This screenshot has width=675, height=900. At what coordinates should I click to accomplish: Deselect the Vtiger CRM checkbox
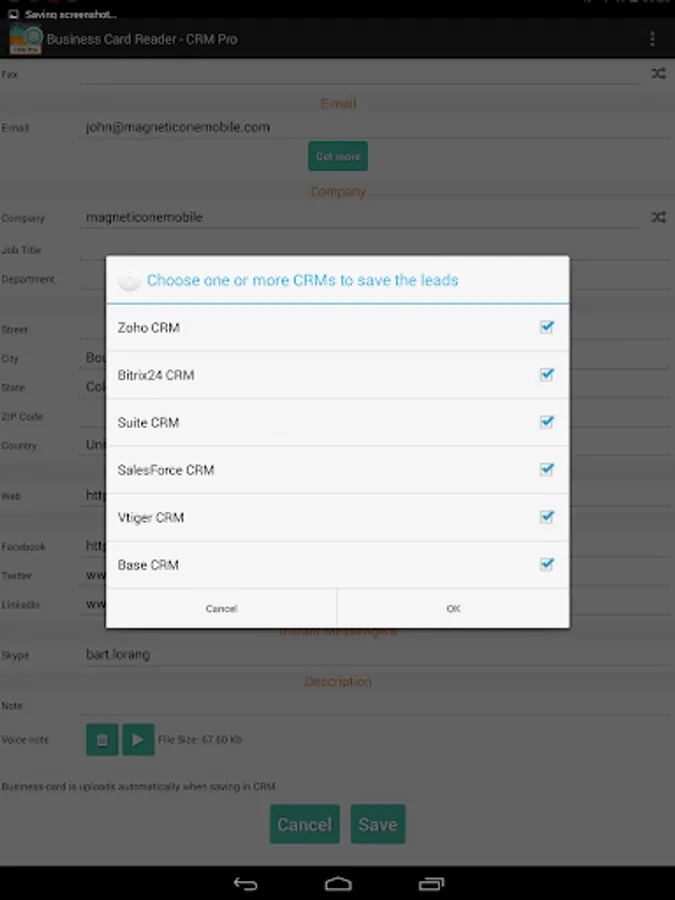(x=546, y=517)
